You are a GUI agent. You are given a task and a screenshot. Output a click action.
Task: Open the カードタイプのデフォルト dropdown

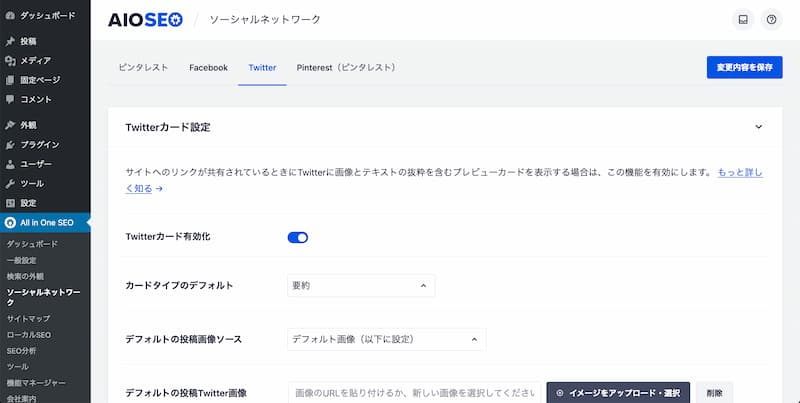click(x=361, y=286)
